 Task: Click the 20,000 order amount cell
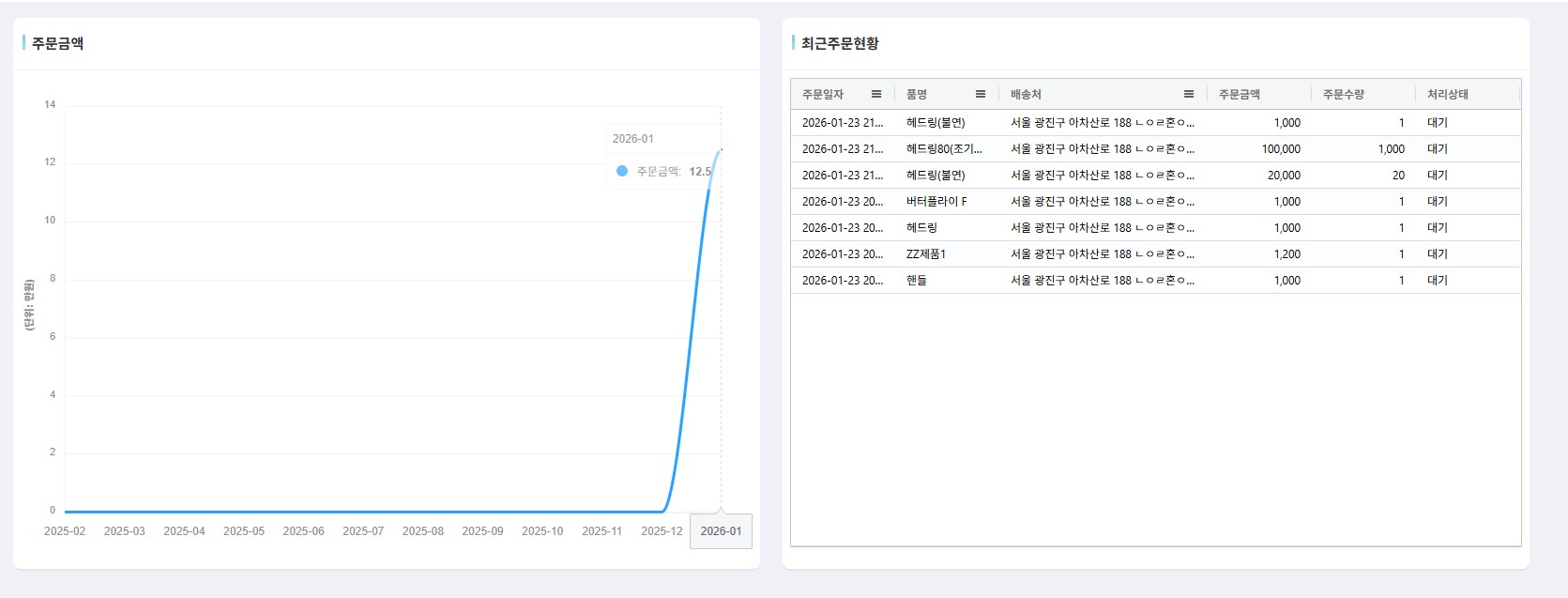(x=1283, y=175)
